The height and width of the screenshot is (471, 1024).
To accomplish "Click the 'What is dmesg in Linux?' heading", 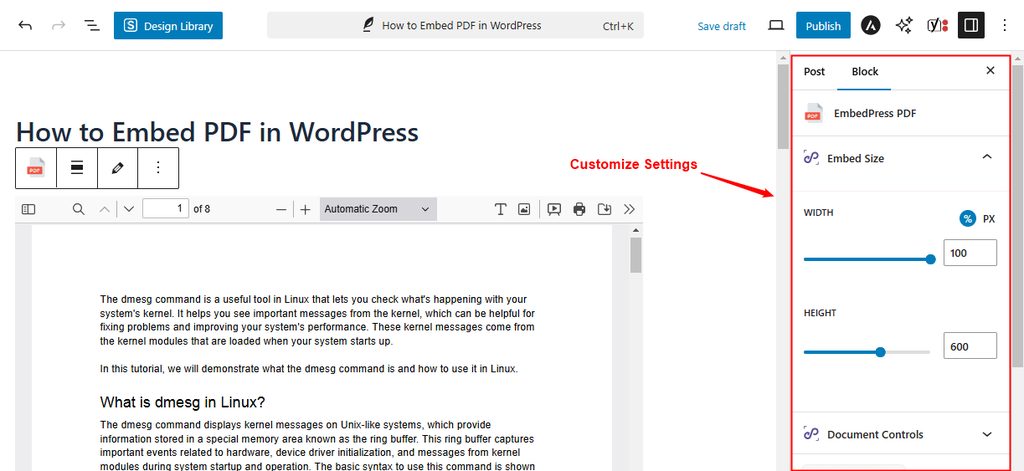I will (182, 401).
